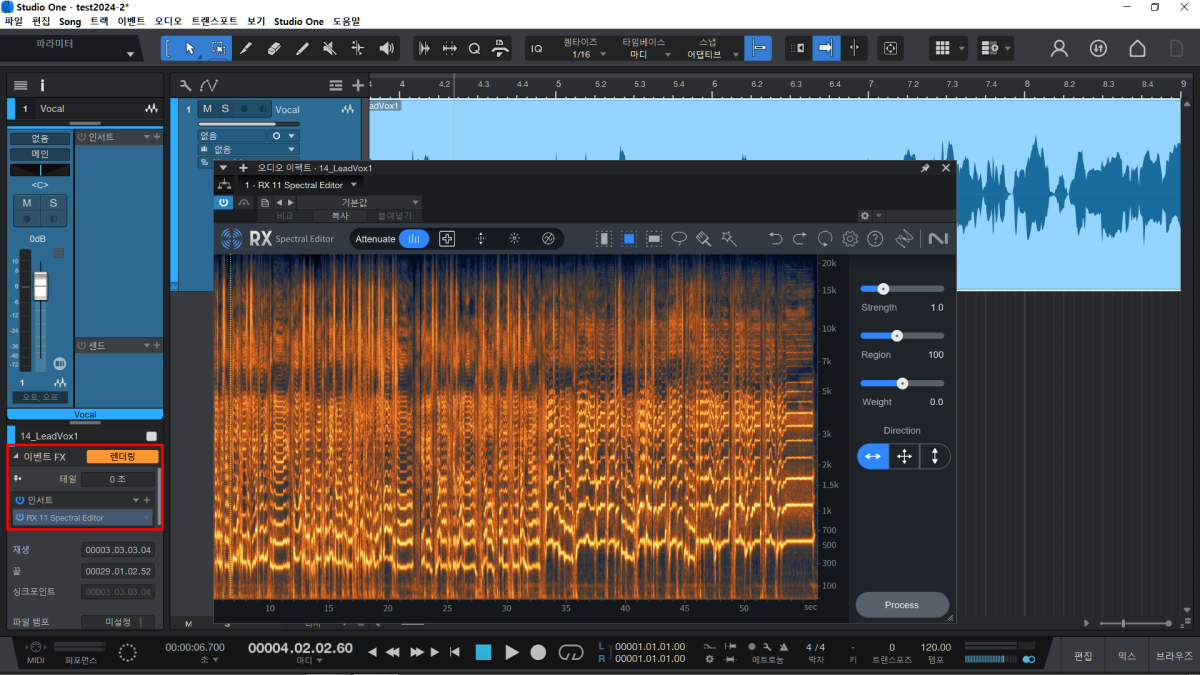The width and height of the screenshot is (1200, 675).
Task: Select RX time-frequency selection tool
Action: [629, 239]
